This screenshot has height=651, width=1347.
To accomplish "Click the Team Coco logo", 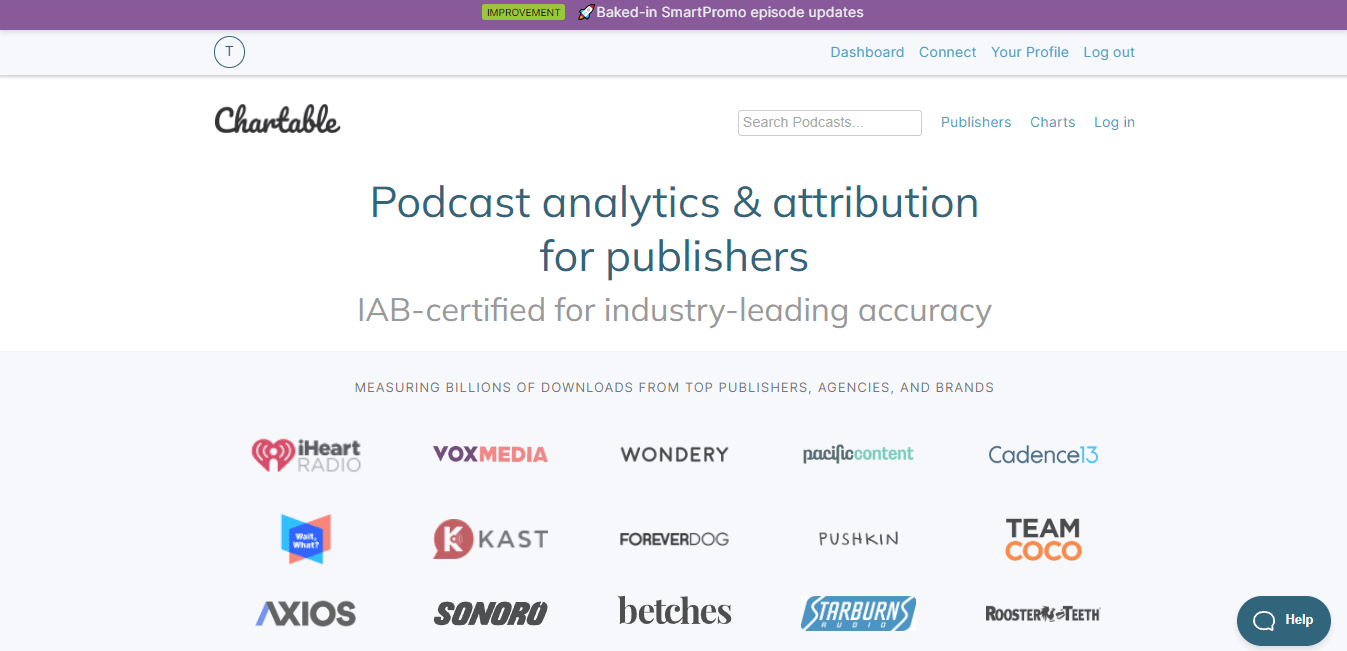I will [x=1043, y=539].
